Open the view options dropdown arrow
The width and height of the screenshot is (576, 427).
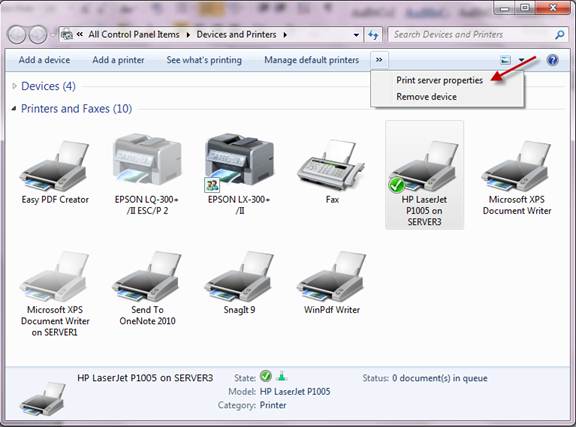(x=522, y=60)
